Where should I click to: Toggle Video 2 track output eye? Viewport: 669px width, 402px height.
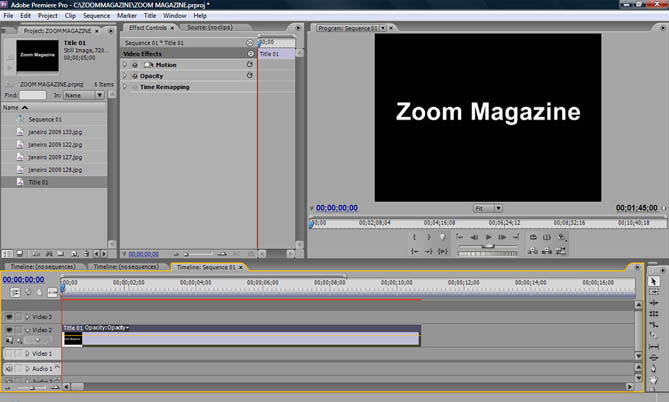[x=9, y=329]
